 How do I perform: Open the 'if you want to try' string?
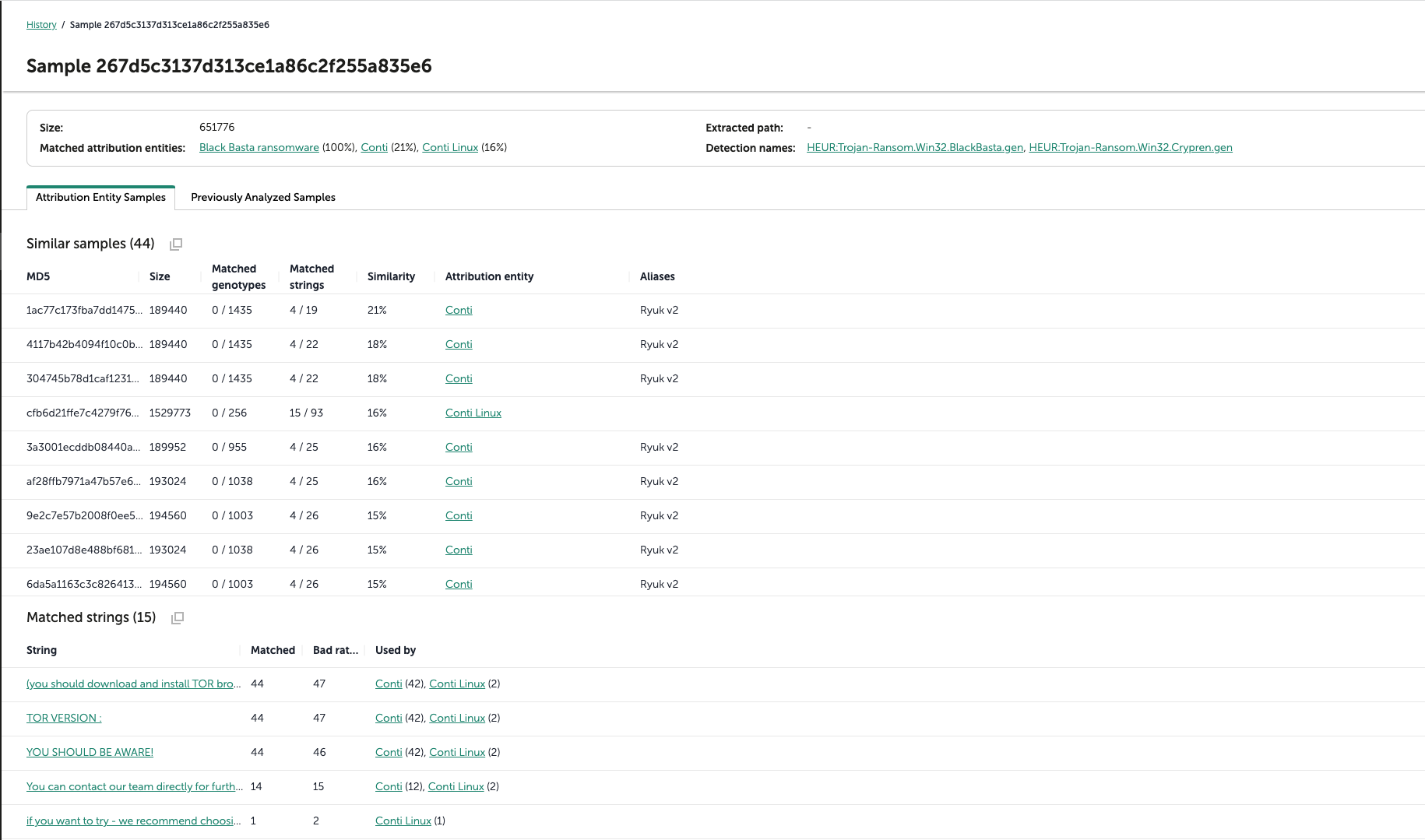[133, 821]
